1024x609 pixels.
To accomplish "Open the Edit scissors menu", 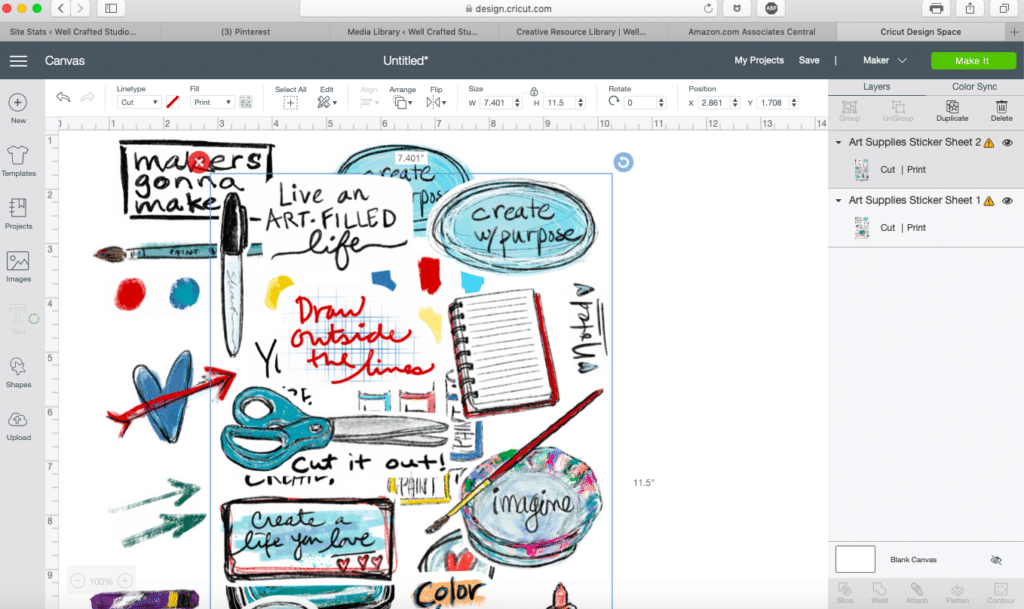I will 327,102.
